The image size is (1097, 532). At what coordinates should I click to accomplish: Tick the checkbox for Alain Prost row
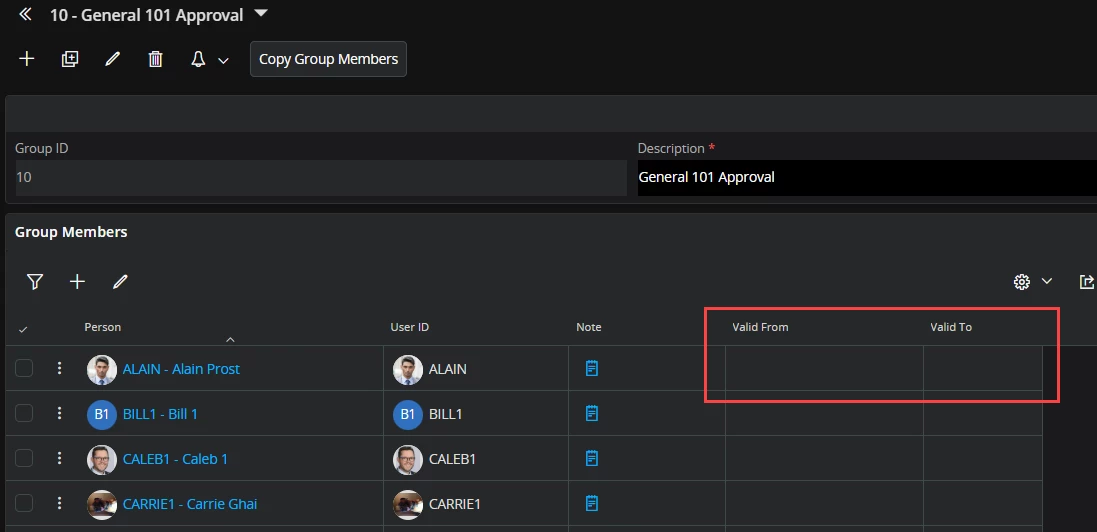point(24,369)
